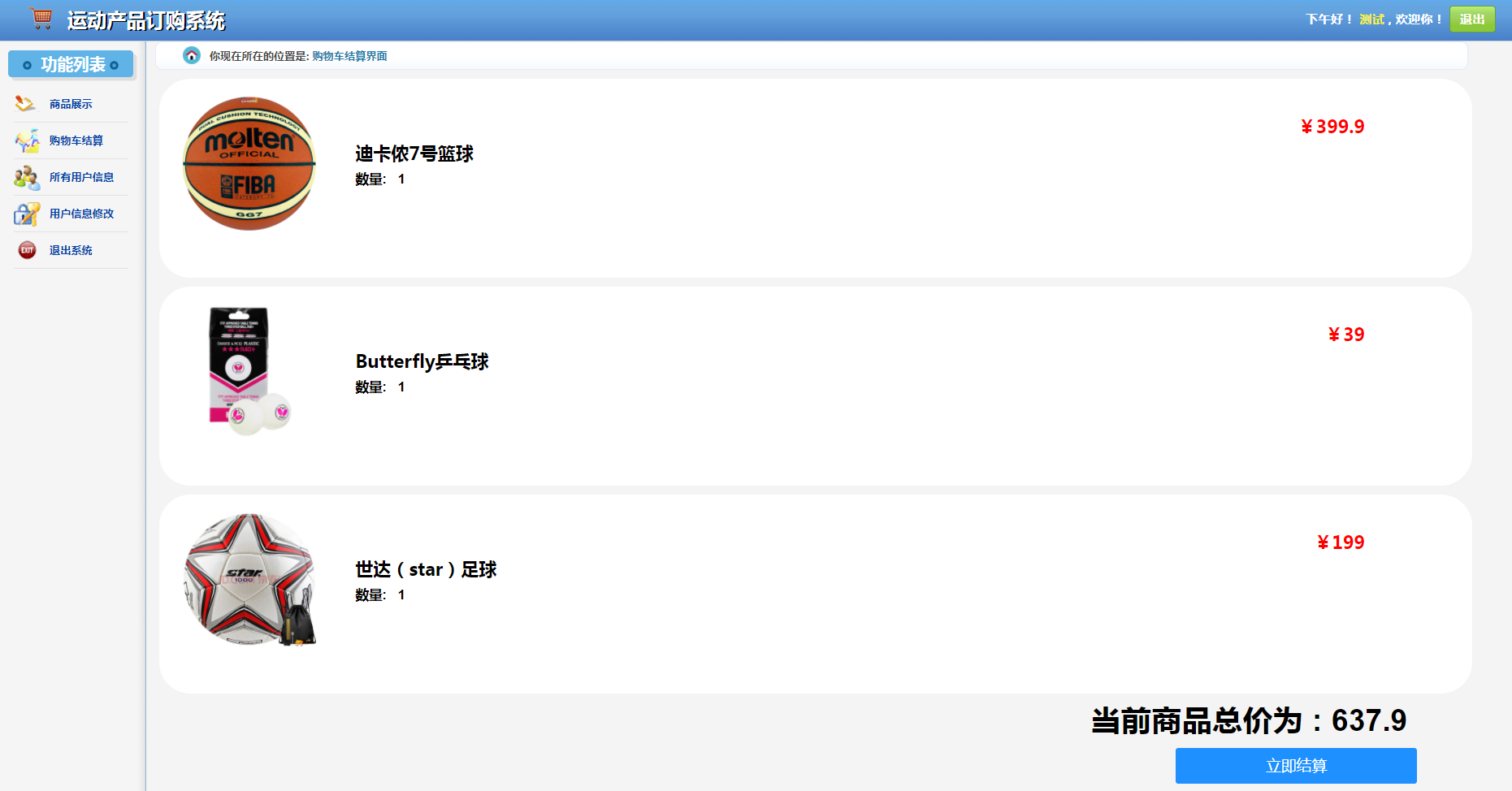Open 商品展示 menu item
The width and height of the screenshot is (1512, 791).
tap(71, 104)
